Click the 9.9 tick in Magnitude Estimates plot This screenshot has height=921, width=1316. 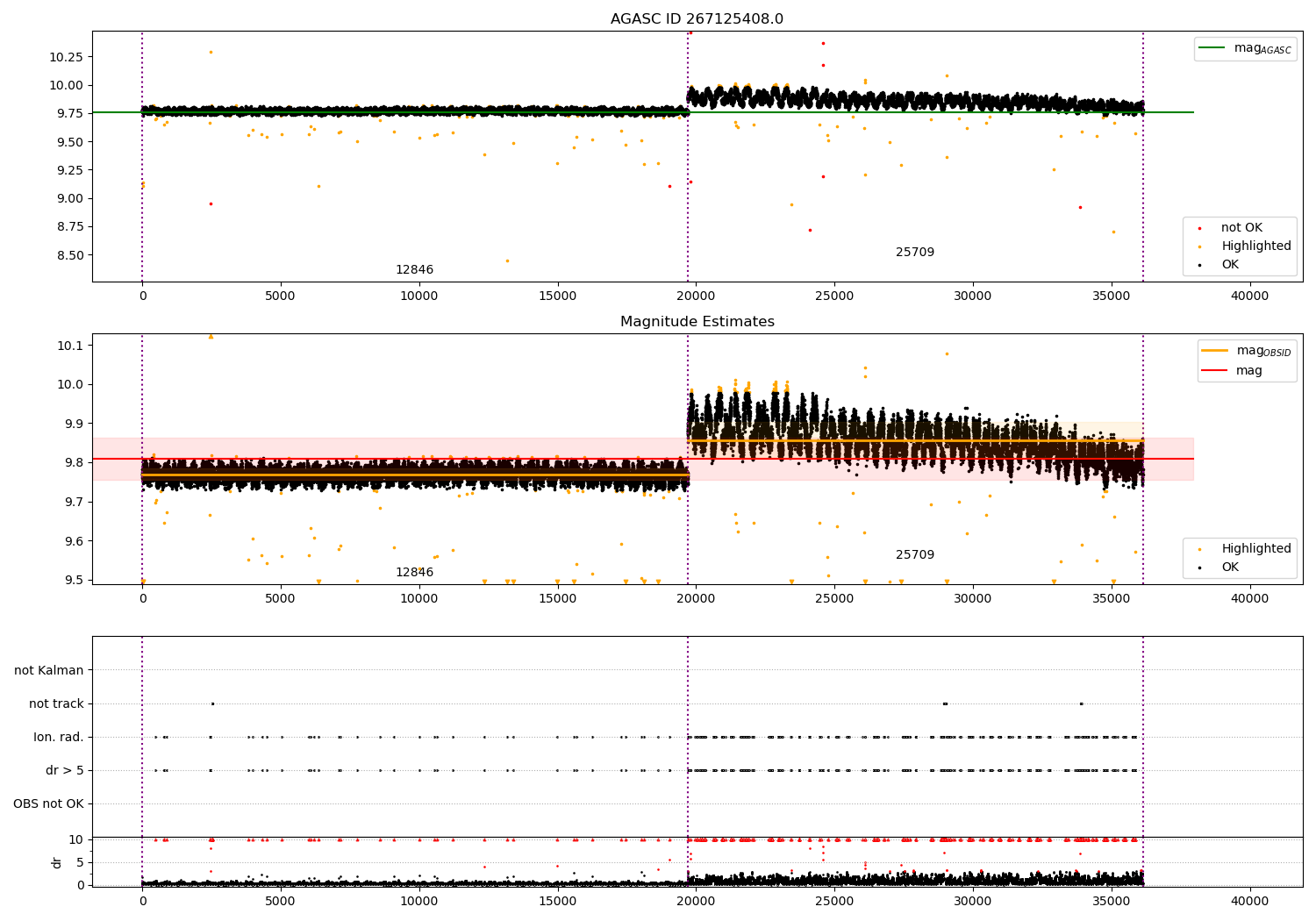[74, 424]
